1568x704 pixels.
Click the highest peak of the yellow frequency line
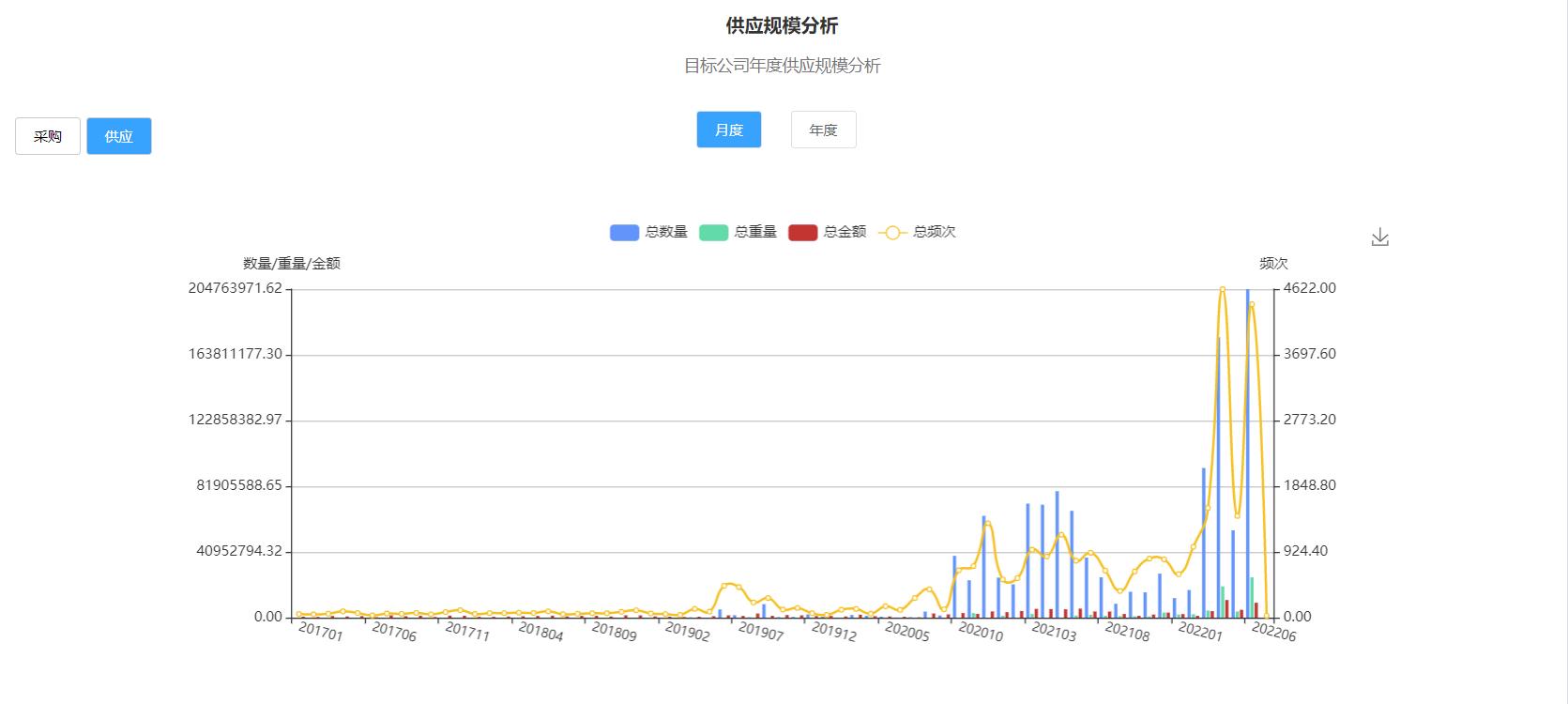click(1223, 289)
